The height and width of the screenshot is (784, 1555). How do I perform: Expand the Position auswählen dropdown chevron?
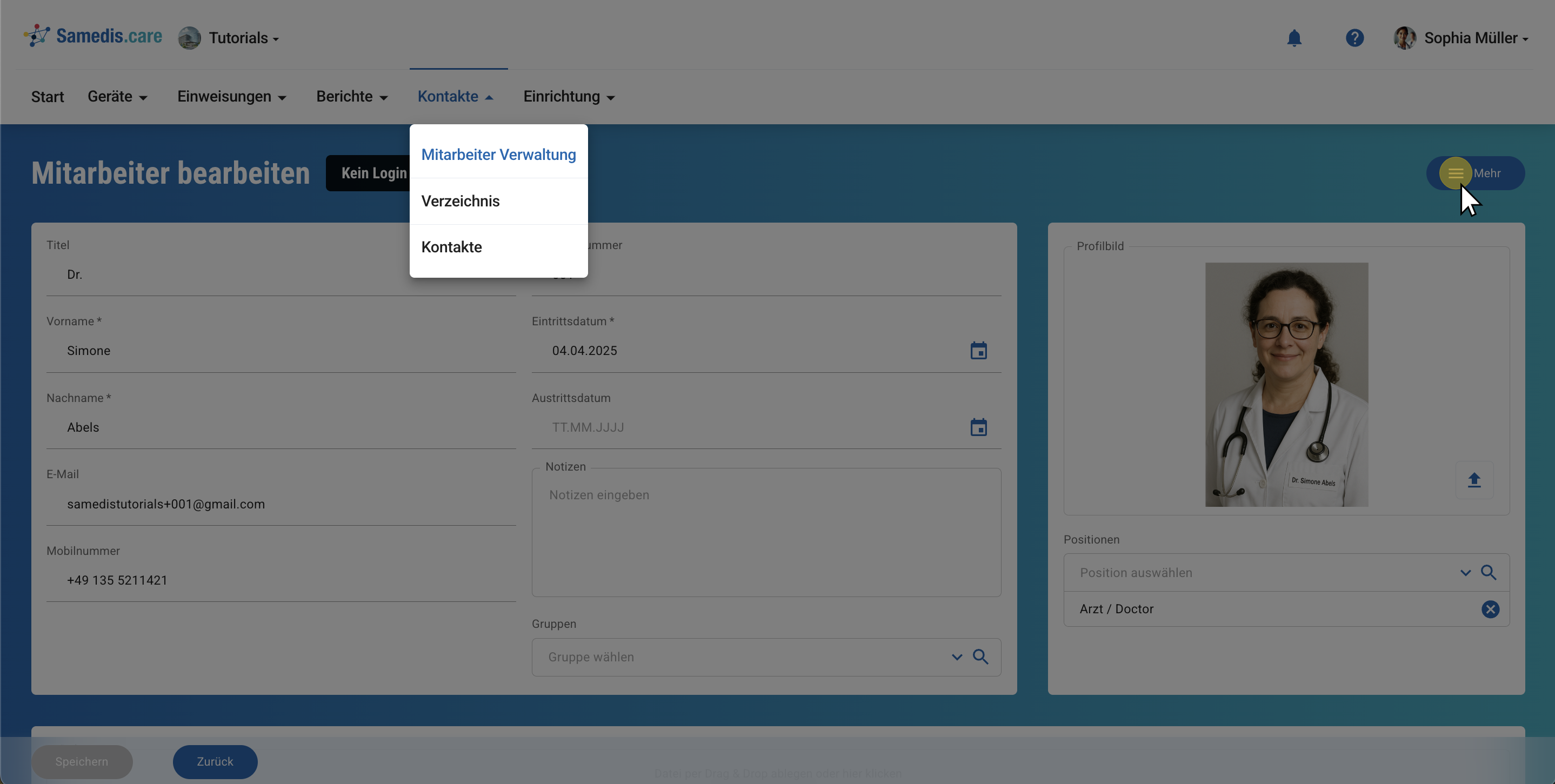[x=1465, y=572]
